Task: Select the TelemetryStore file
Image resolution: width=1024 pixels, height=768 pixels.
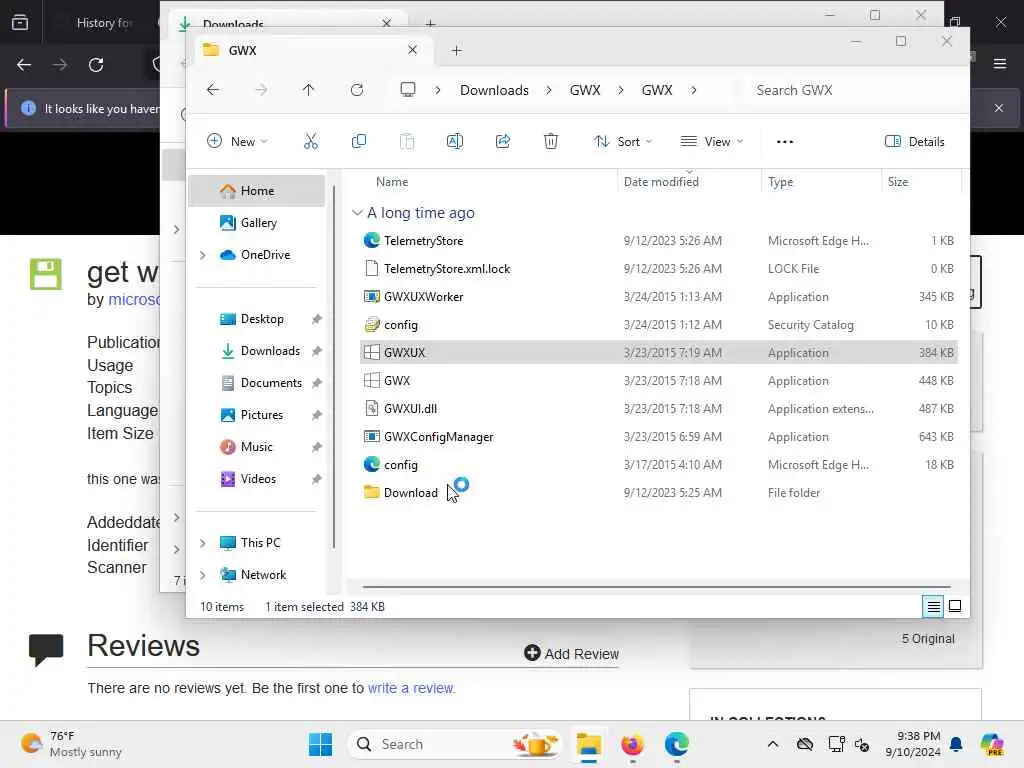Action: point(658,241)
